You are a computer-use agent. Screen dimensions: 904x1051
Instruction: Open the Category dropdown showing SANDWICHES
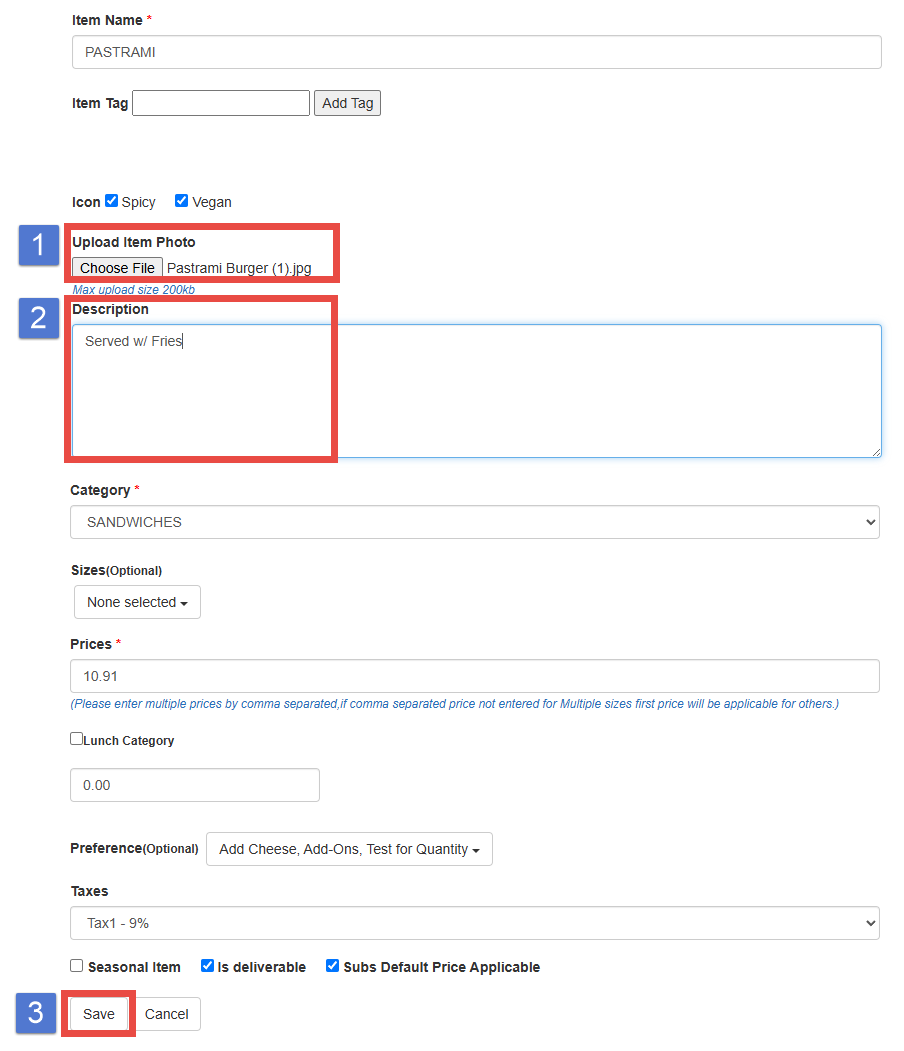click(474, 522)
